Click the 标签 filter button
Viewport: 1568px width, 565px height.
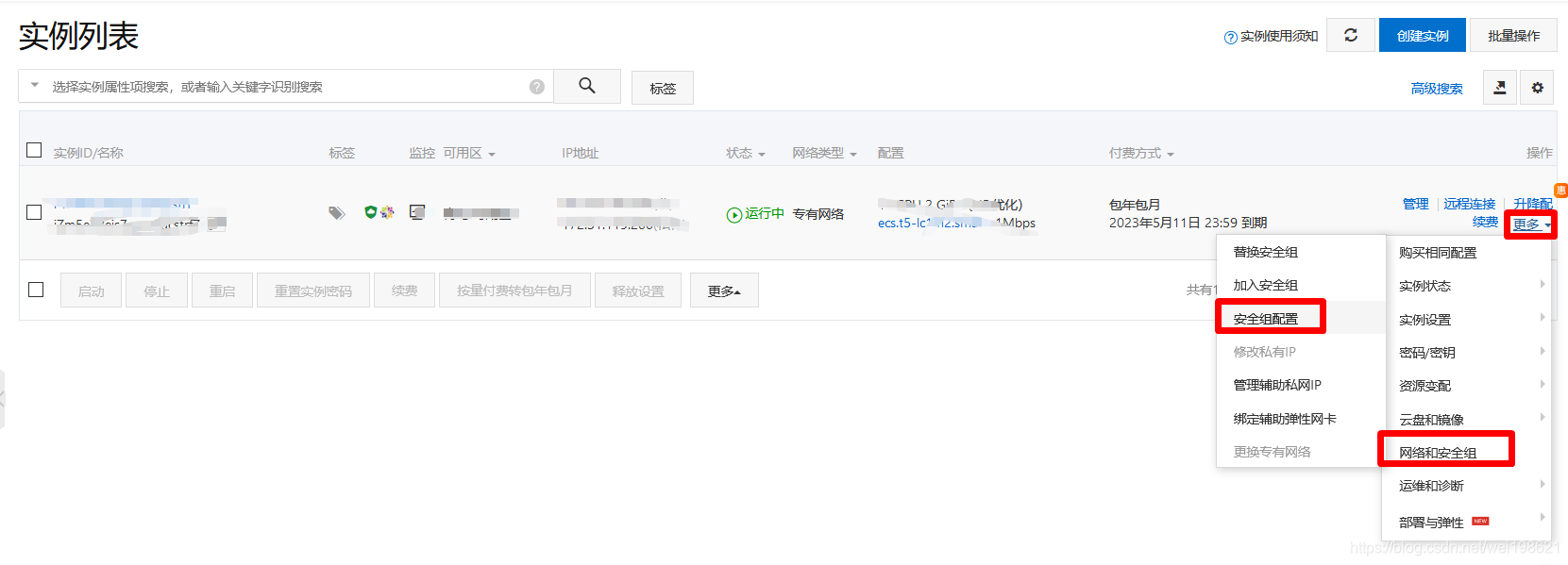pyautogui.click(x=663, y=88)
